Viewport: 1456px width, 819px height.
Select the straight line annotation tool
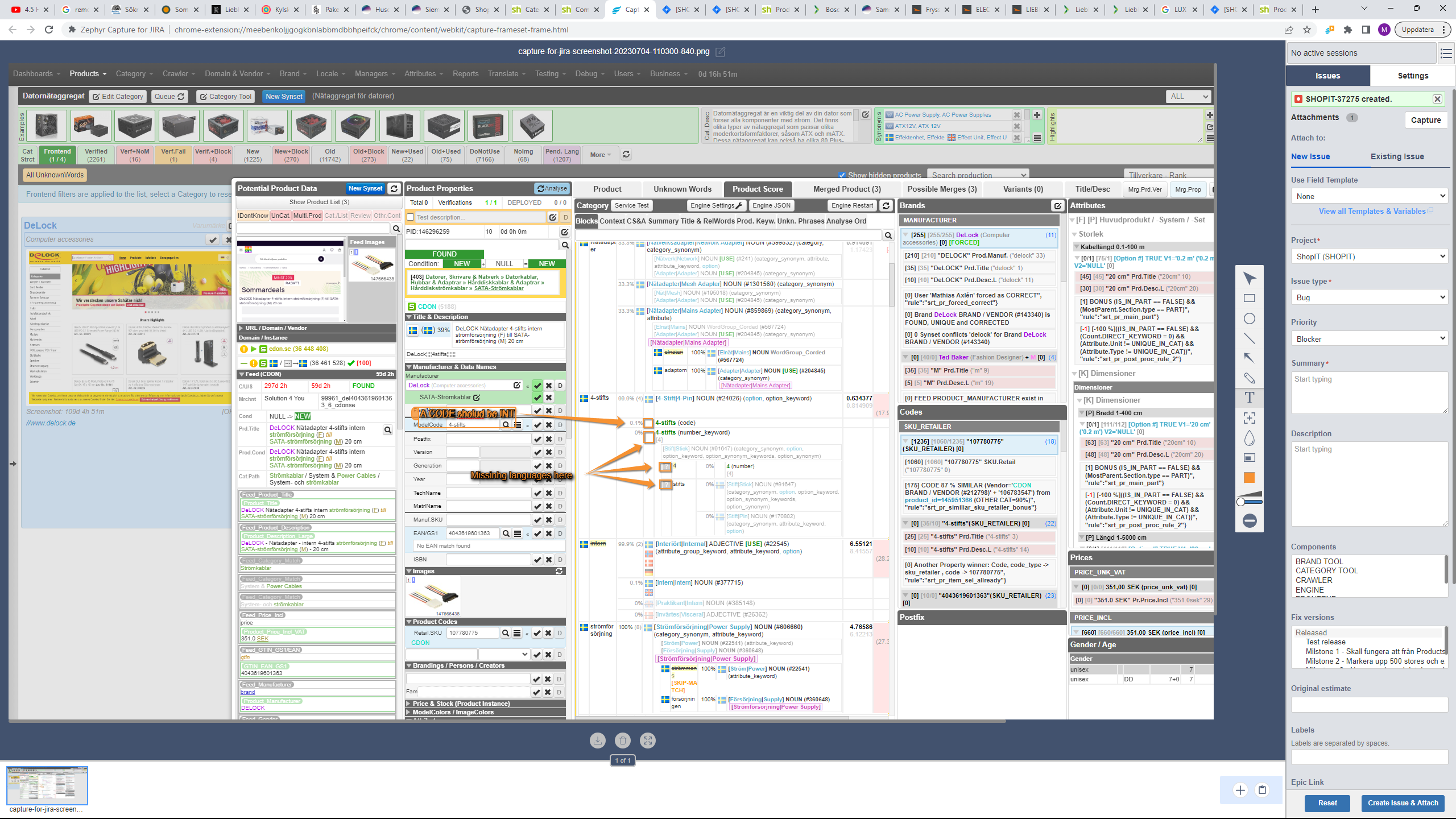[1249, 338]
